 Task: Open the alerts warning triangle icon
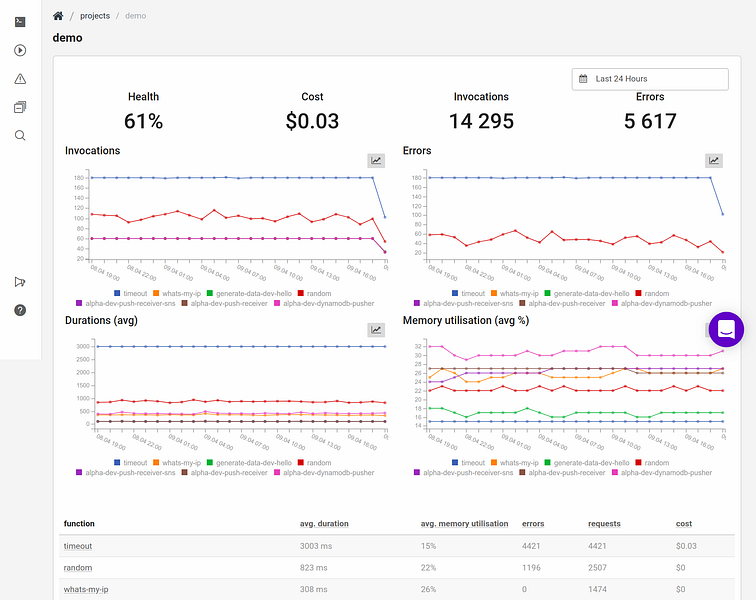(20, 79)
